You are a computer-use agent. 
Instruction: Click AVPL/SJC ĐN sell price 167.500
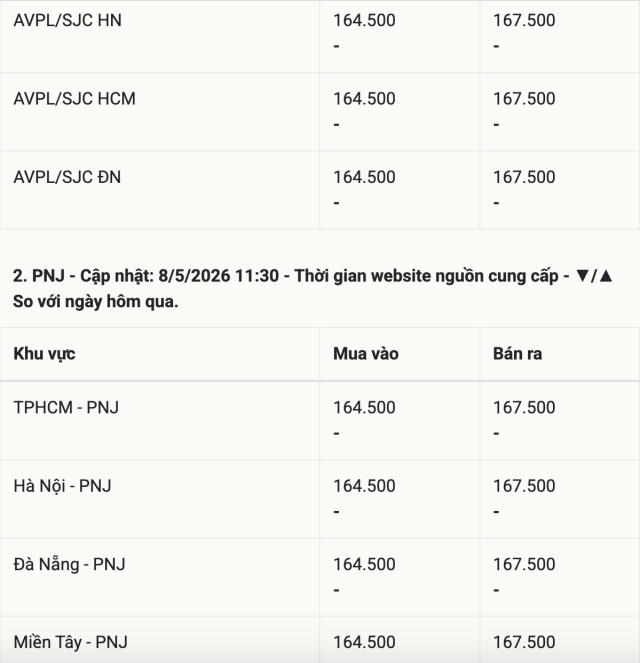pyautogui.click(x=524, y=177)
